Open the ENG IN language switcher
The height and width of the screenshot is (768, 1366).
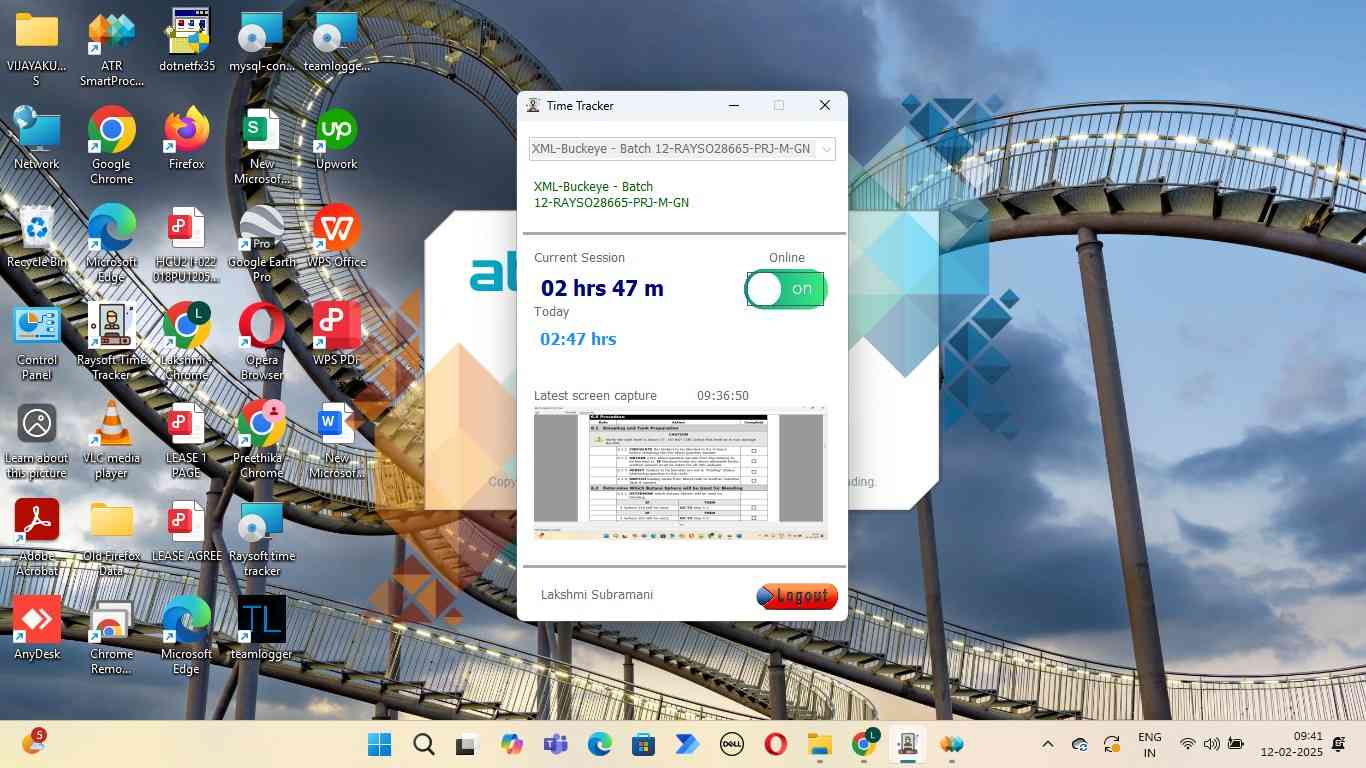[1150, 744]
